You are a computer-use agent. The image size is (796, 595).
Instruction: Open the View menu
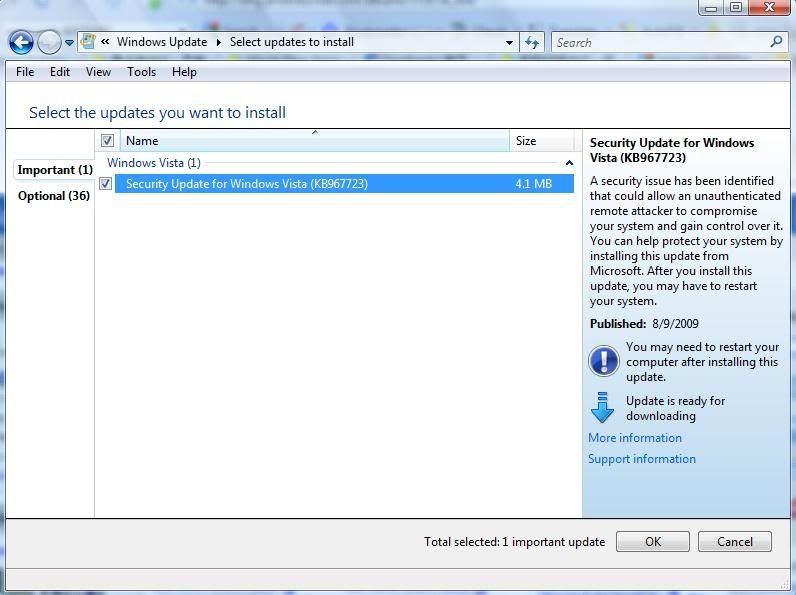point(98,72)
